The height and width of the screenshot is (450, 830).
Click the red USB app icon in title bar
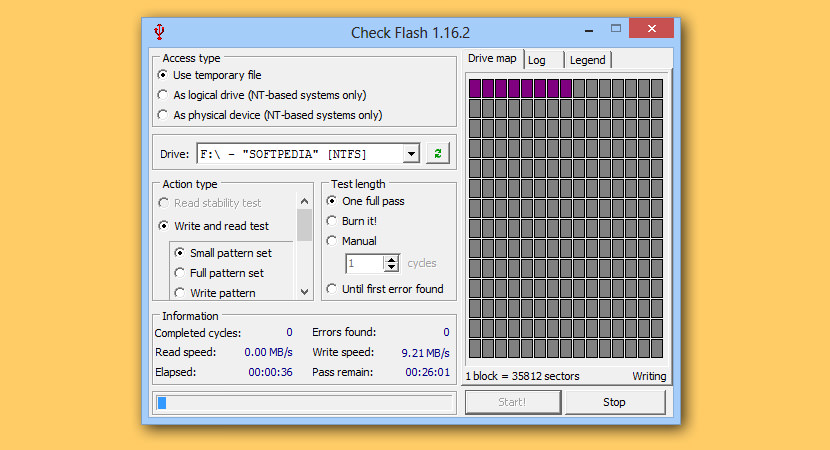tap(159, 32)
